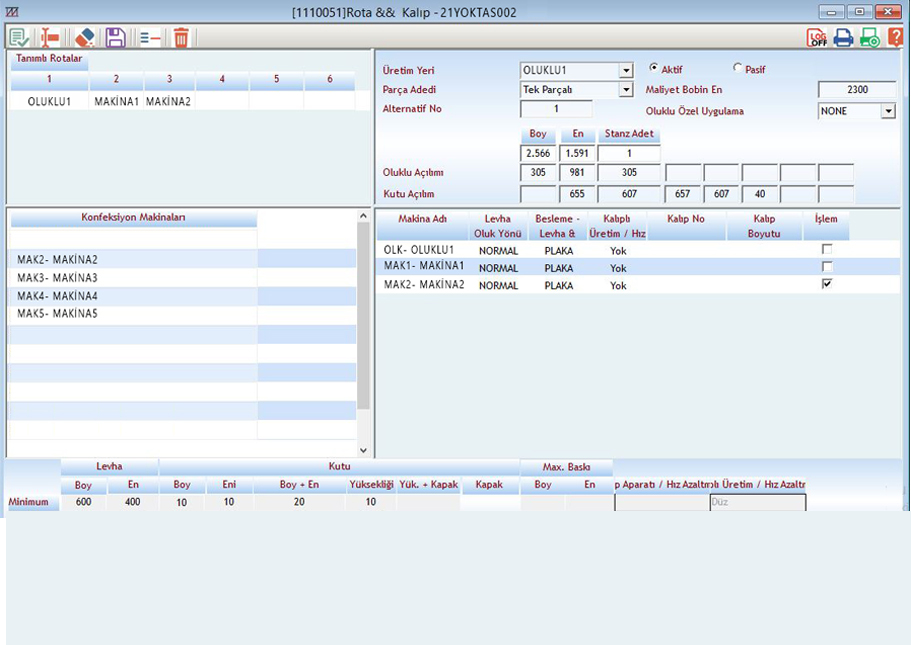The width and height of the screenshot is (911, 645).
Task: Select the Pasif radio button
Action: point(738,69)
